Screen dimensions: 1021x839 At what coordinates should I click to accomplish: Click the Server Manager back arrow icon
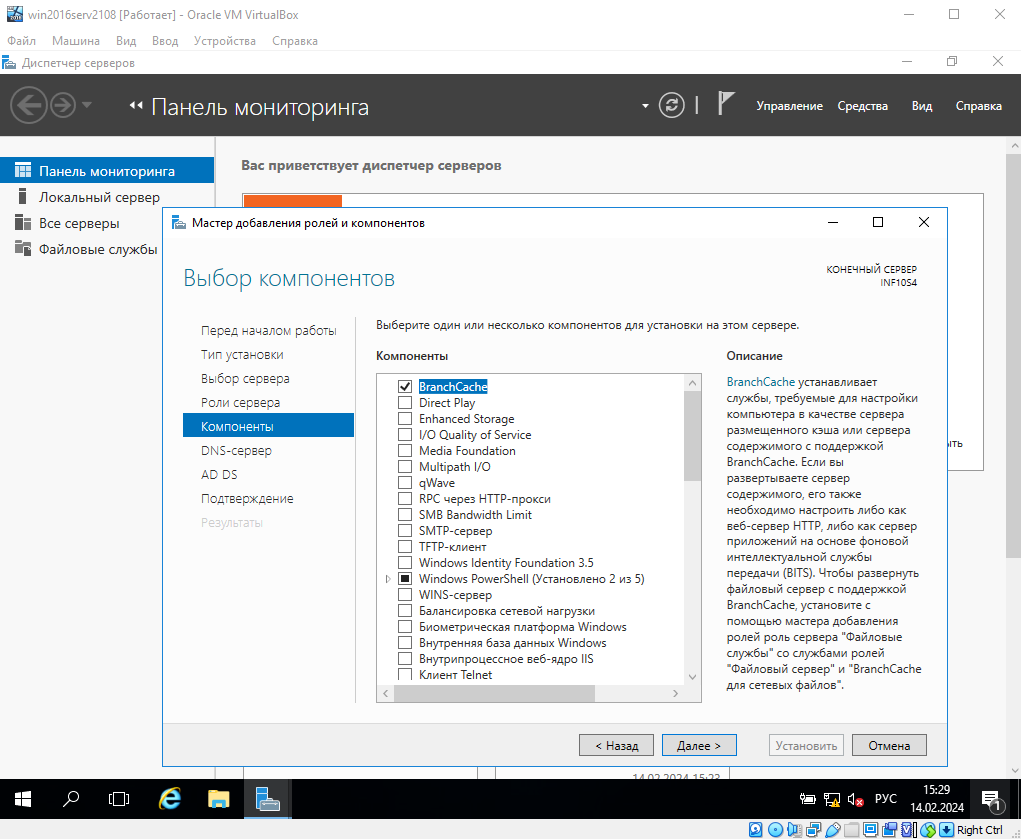pyautogui.click(x=29, y=105)
